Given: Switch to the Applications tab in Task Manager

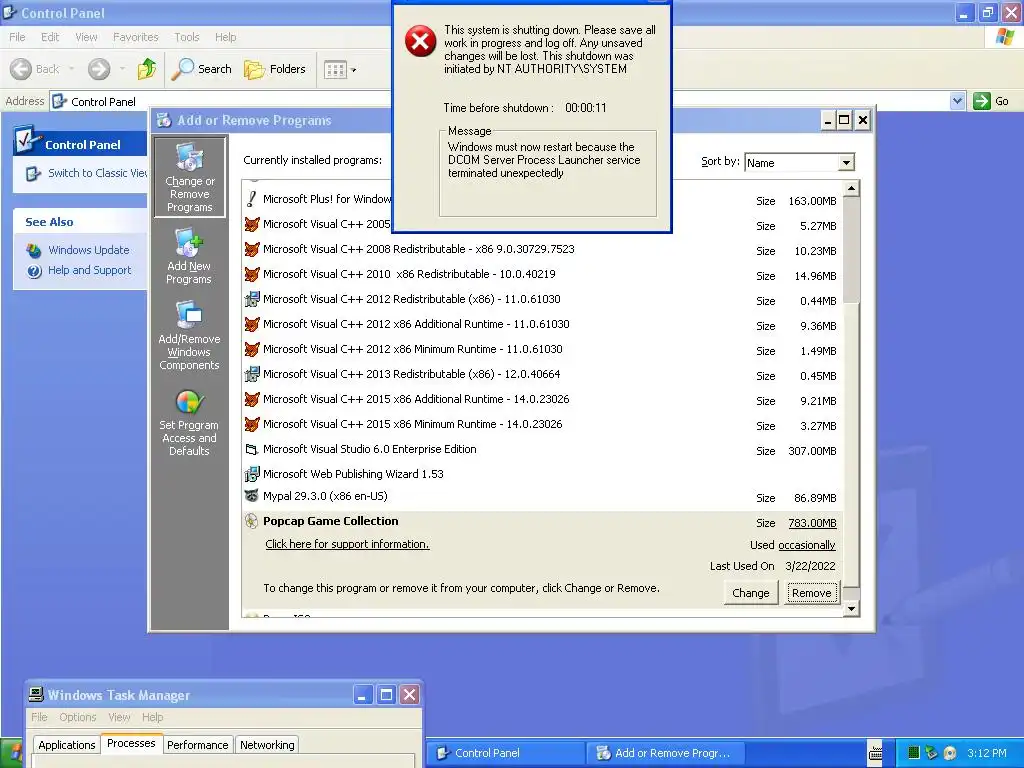Looking at the screenshot, I should pos(67,745).
